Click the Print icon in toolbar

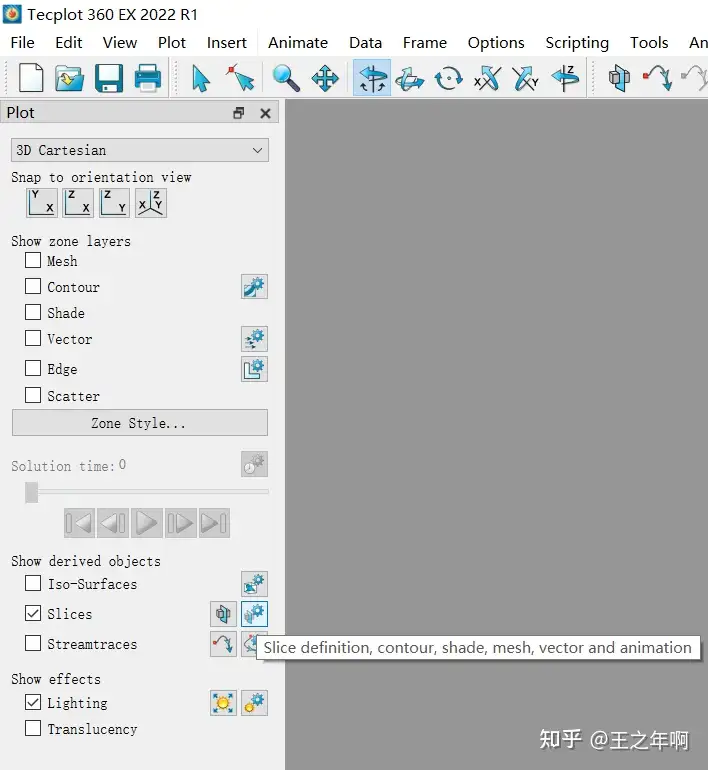pyautogui.click(x=147, y=78)
